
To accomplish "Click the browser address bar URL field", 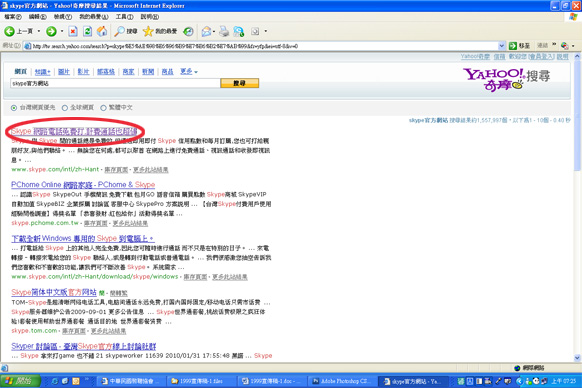I will [x=261, y=46].
